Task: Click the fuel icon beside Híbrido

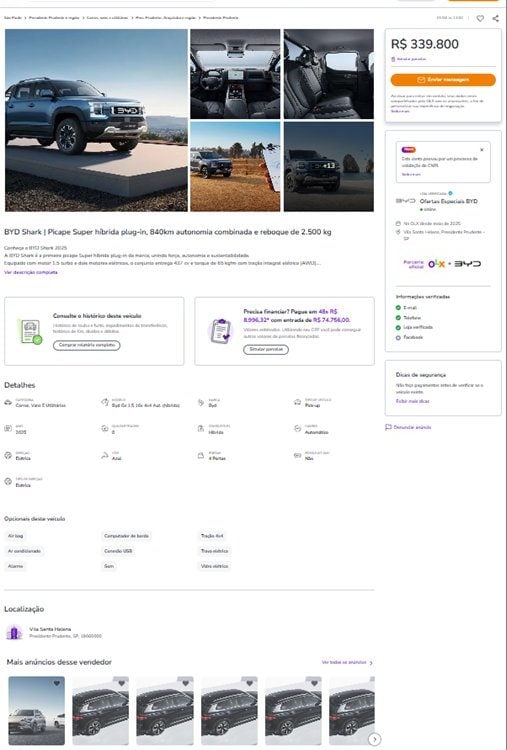Action: tap(201, 429)
